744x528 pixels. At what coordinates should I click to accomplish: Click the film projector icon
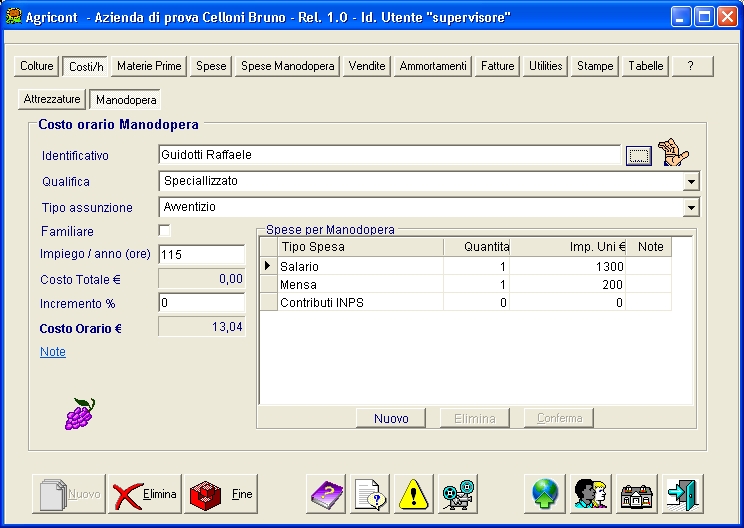tap(458, 494)
